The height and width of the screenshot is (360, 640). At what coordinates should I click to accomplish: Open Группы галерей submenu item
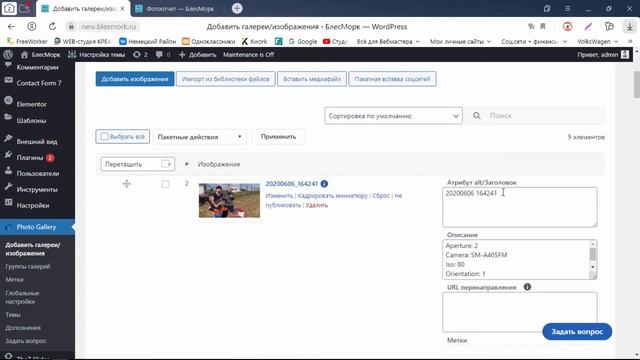coord(28,267)
